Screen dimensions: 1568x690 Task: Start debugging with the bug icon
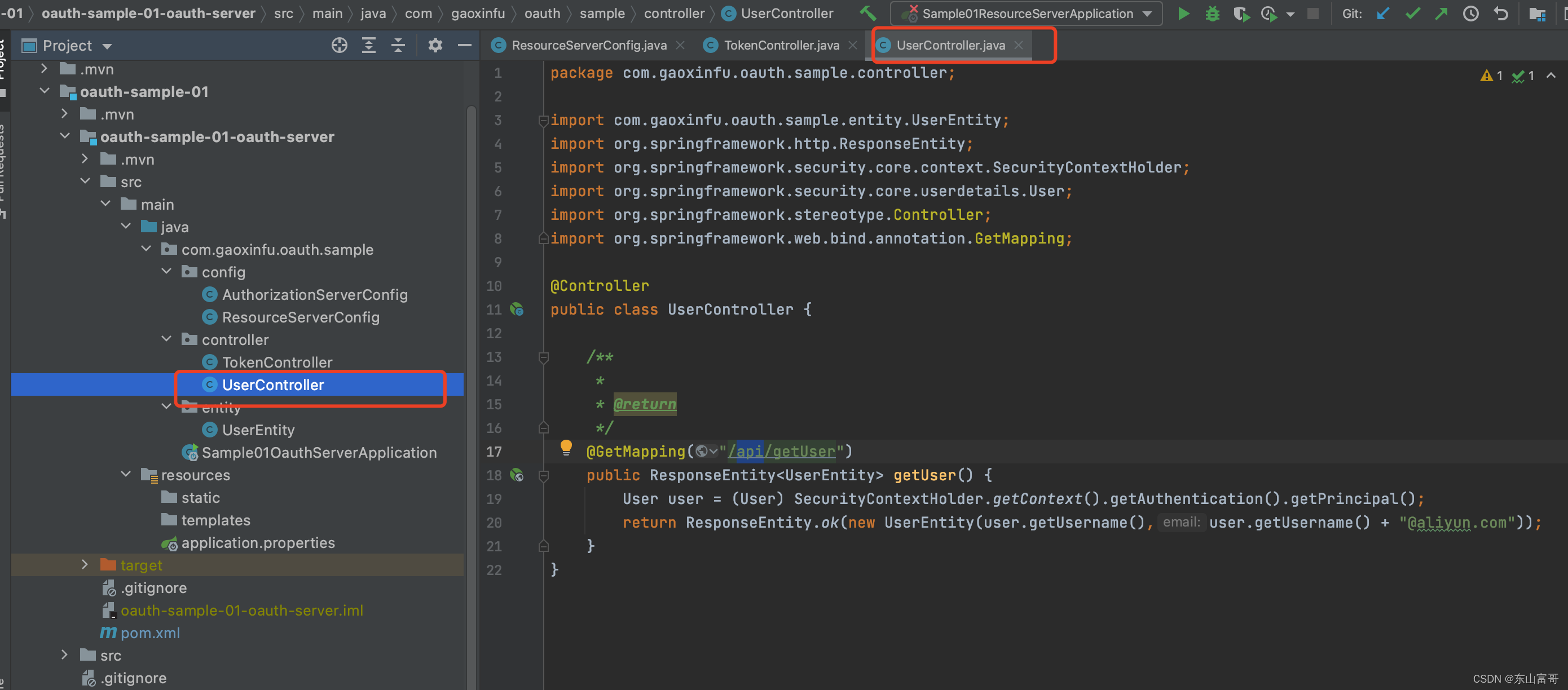coord(1213,14)
